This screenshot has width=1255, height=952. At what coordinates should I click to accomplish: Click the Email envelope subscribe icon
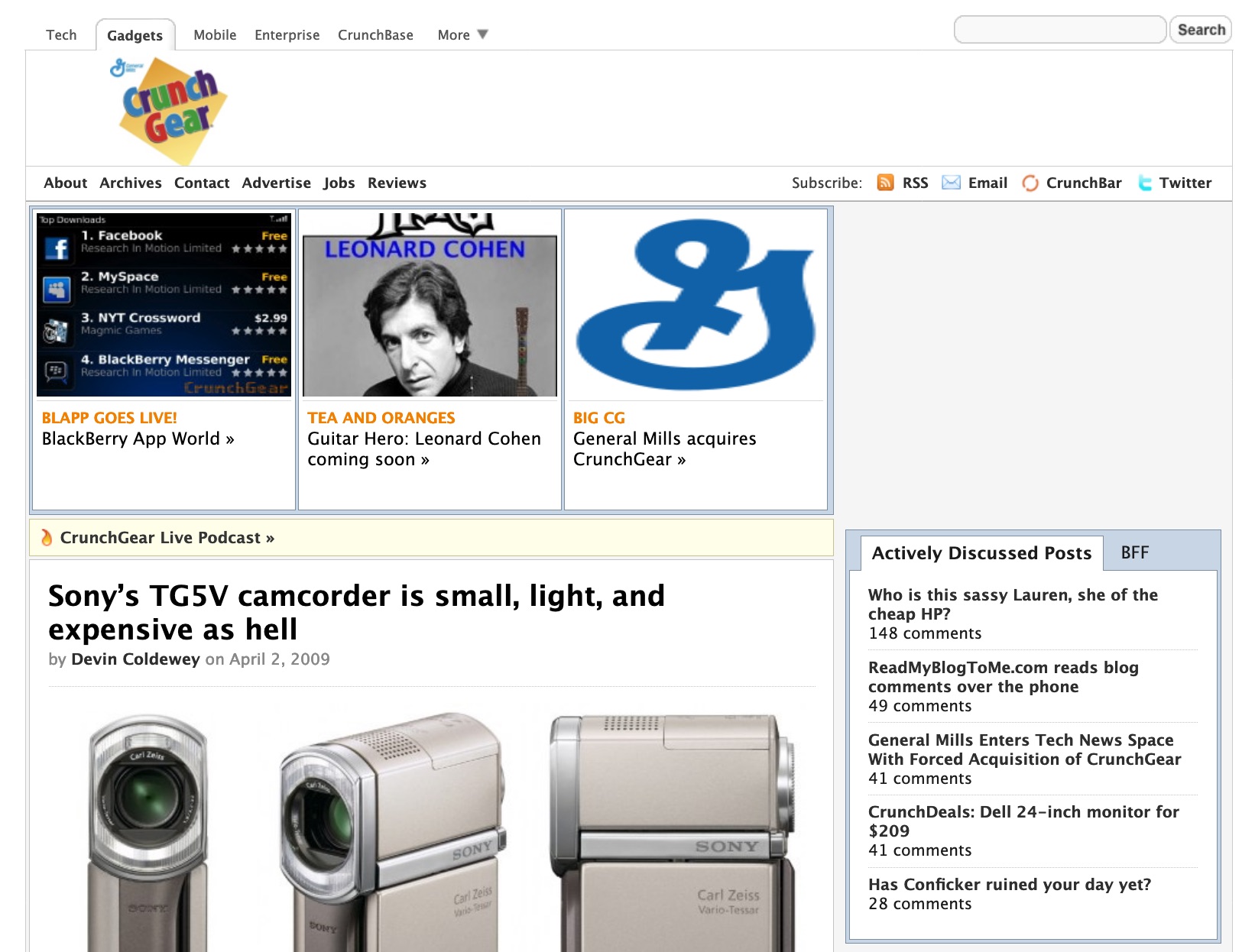[x=951, y=183]
